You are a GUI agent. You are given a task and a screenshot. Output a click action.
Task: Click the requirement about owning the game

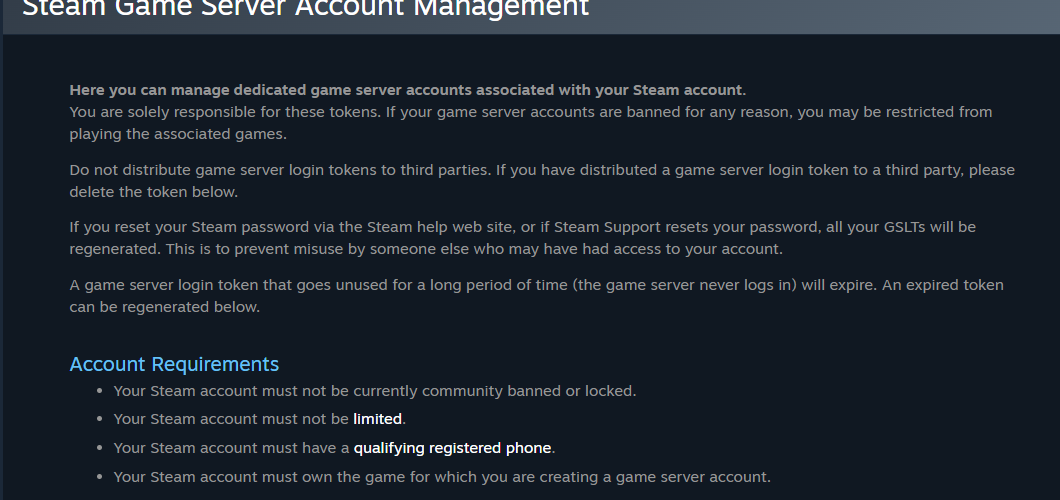[442, 477]
